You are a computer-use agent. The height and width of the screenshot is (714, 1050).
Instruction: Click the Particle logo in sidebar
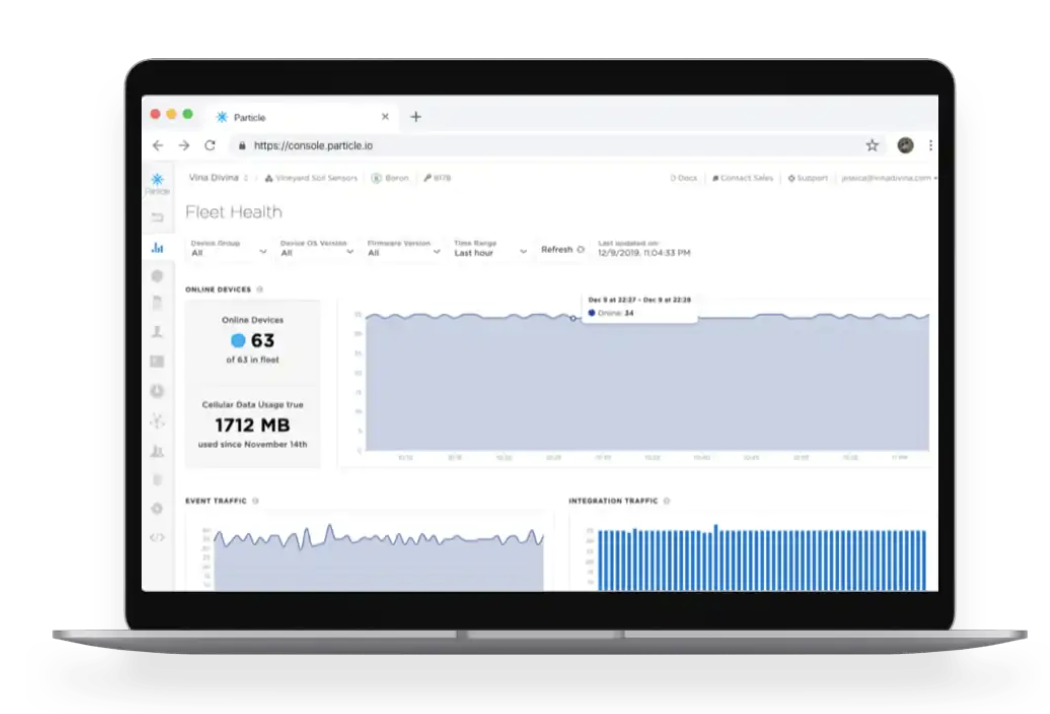157,183
